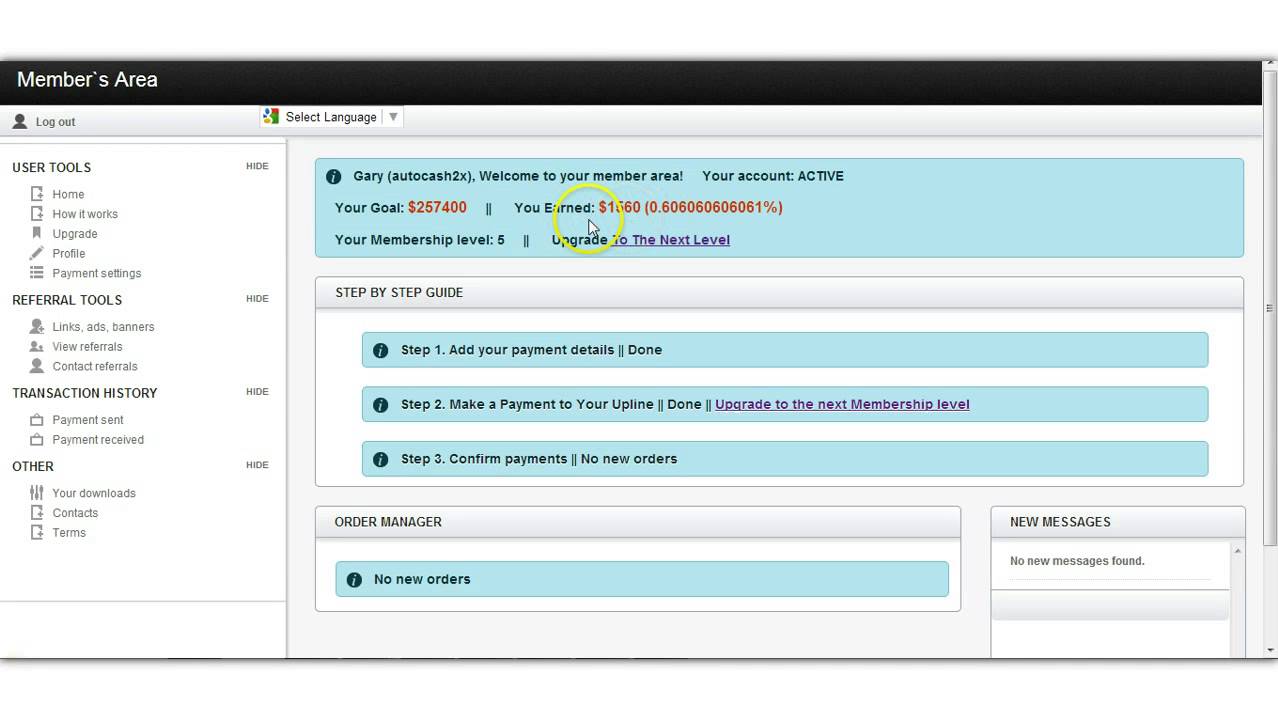Hide the Transaction History section

coord(257,391)
